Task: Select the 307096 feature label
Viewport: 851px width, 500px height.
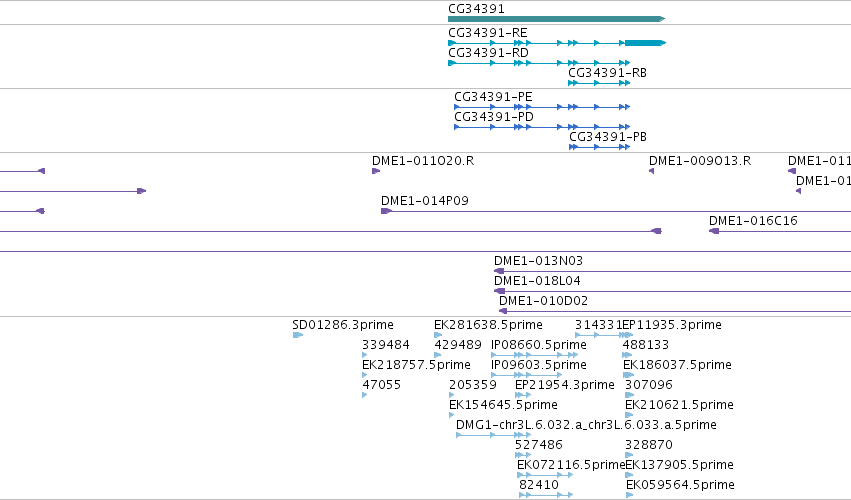Action: pyautogui.click(x=649, y=385)
